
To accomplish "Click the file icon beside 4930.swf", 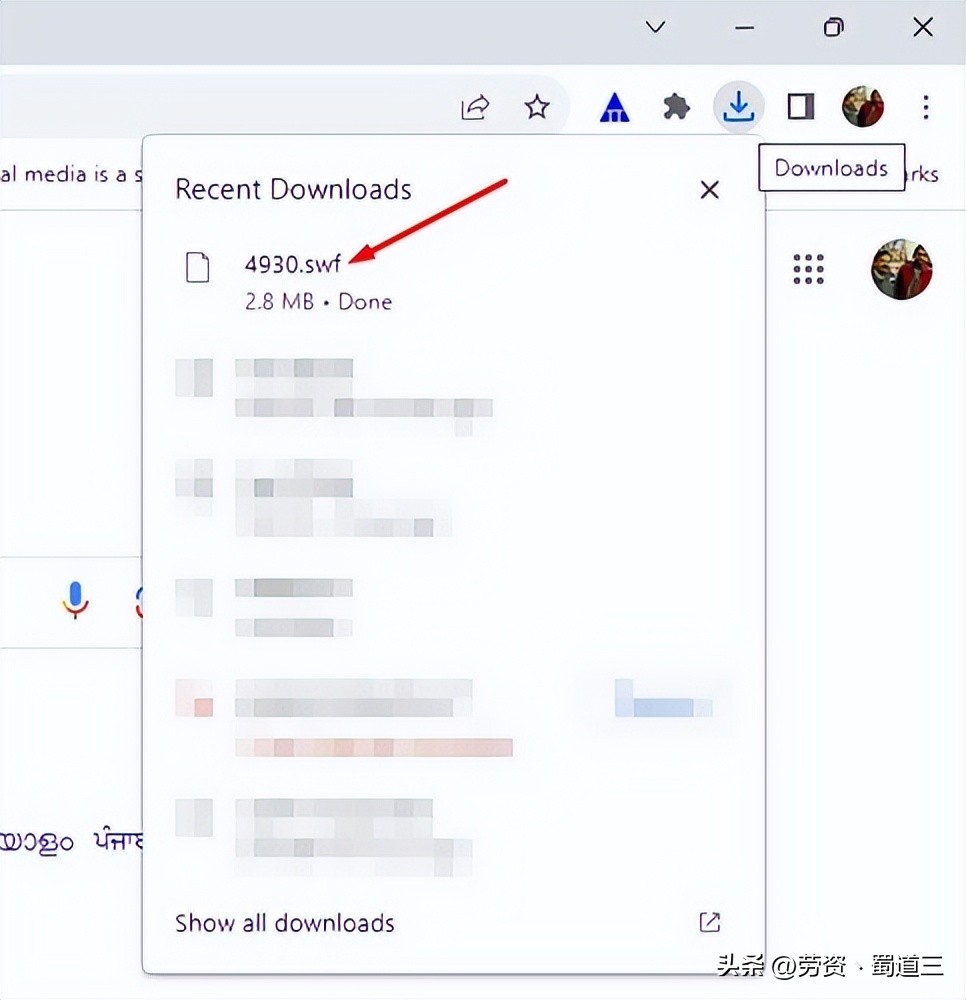I will click(198, 267).
